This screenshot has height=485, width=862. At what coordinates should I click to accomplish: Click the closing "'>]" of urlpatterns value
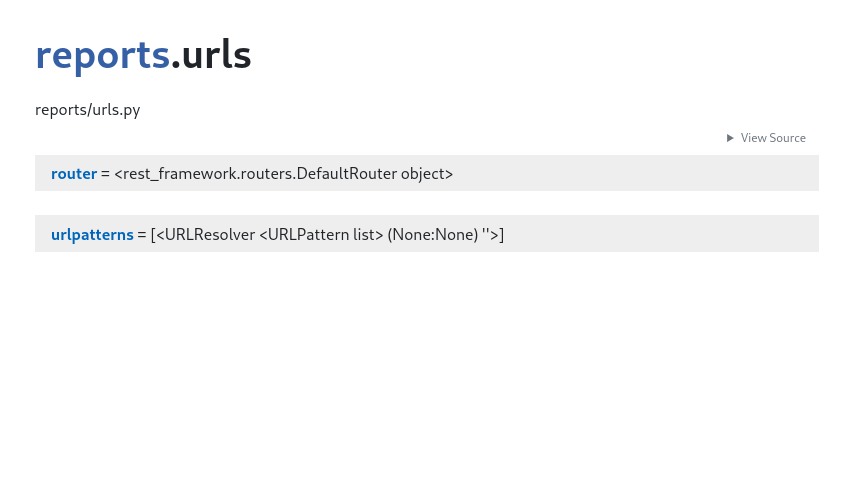coord(493,235)
